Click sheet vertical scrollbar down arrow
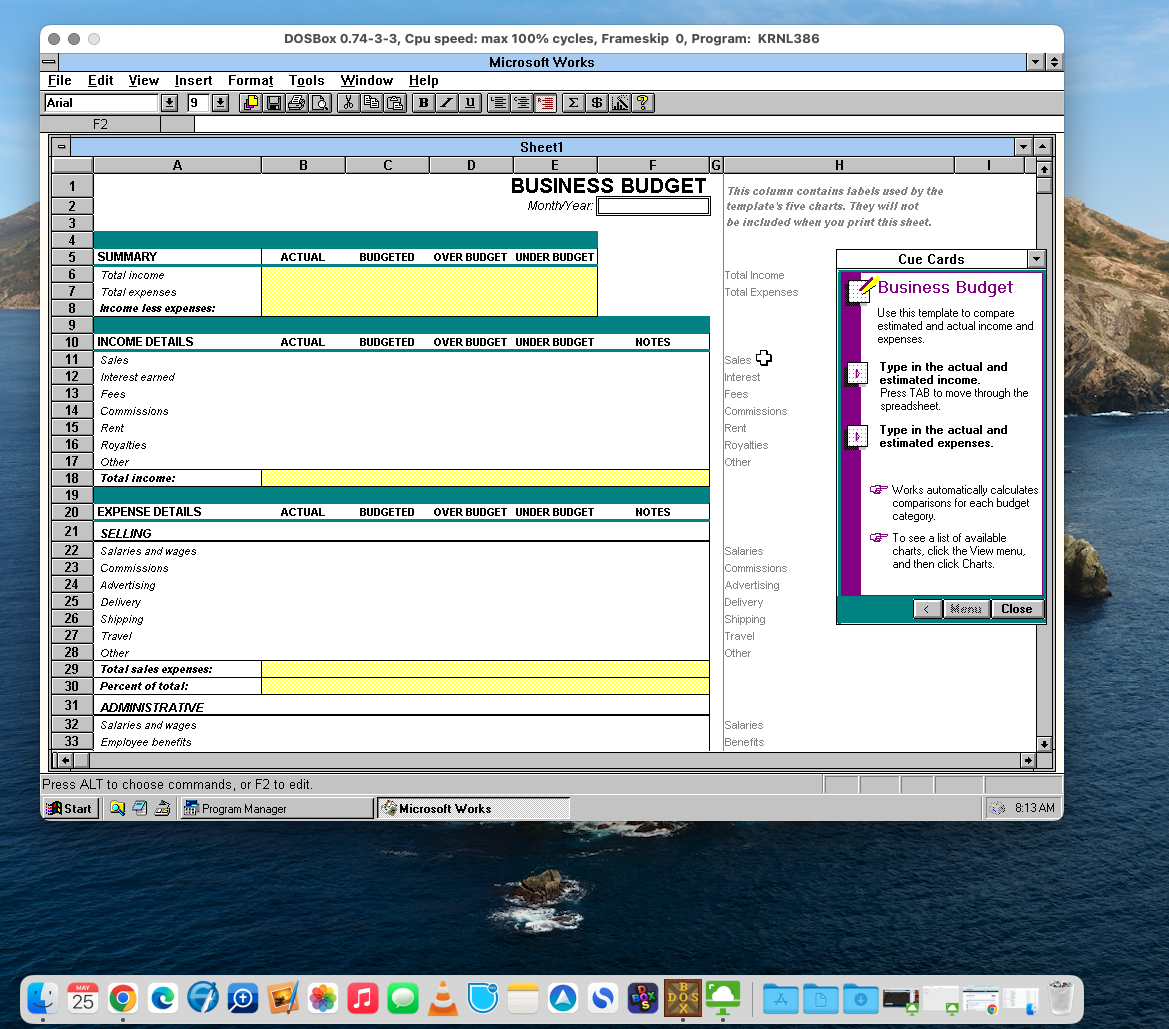The image size is (1169, 1029). click(x=1044, y=743)
